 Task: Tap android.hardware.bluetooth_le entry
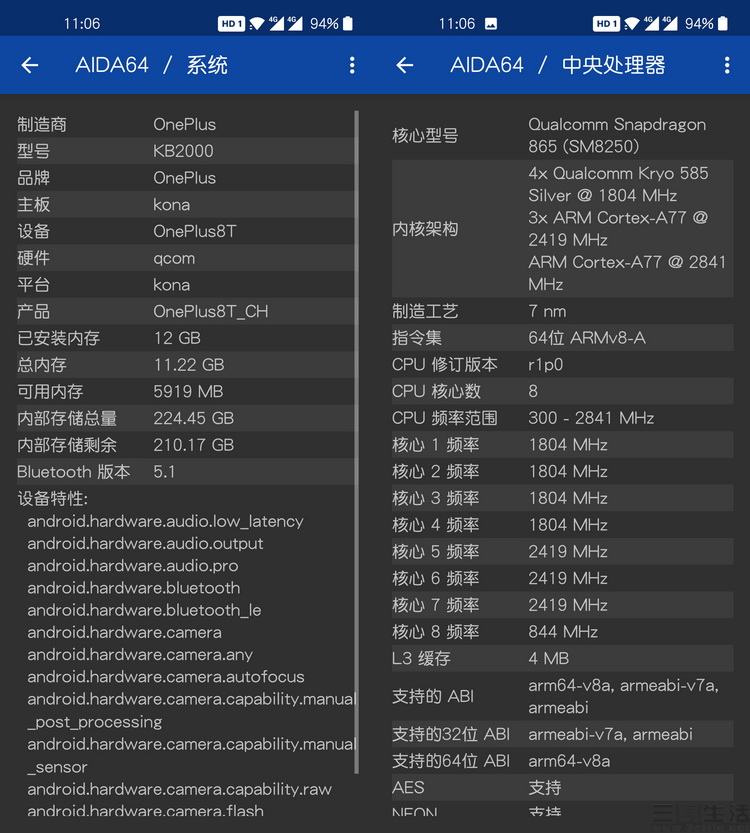(144, 610)
